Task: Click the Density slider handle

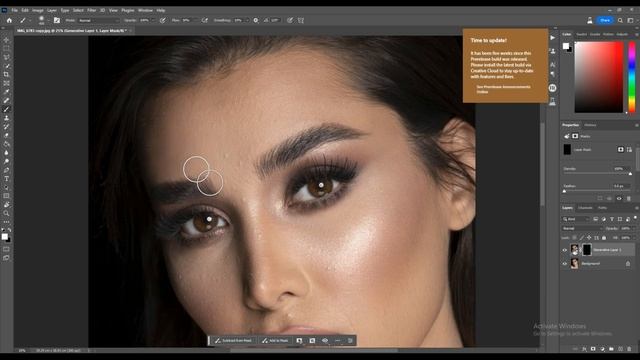Action: (x=630, y=174)
